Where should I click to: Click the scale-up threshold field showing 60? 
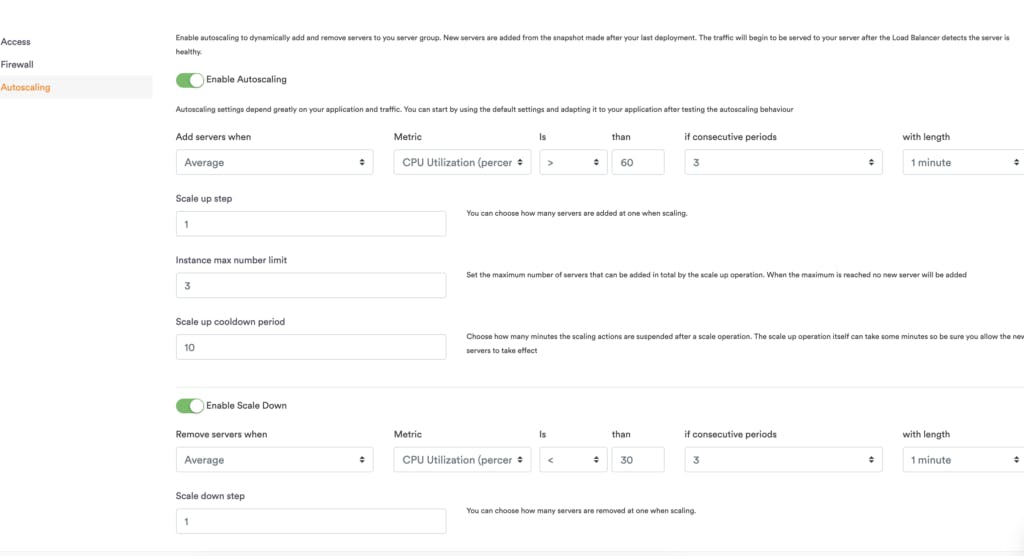[638, 162]
